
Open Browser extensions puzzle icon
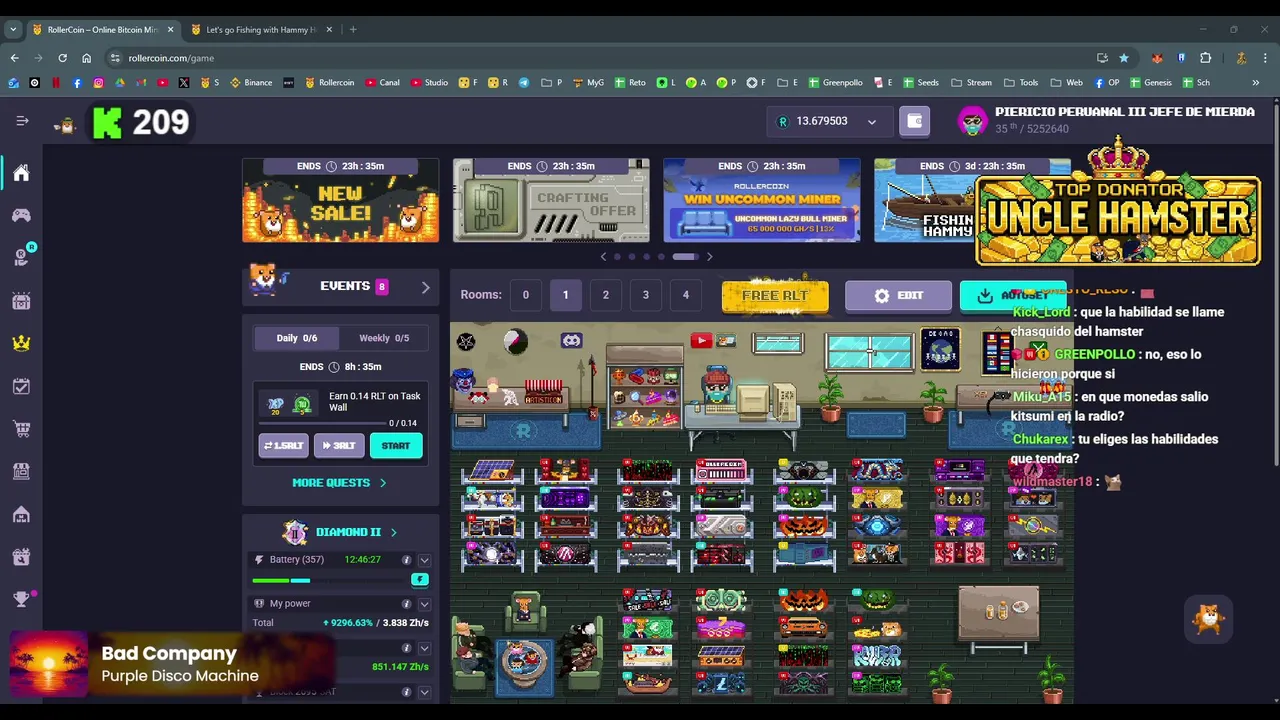point(1205,58)
